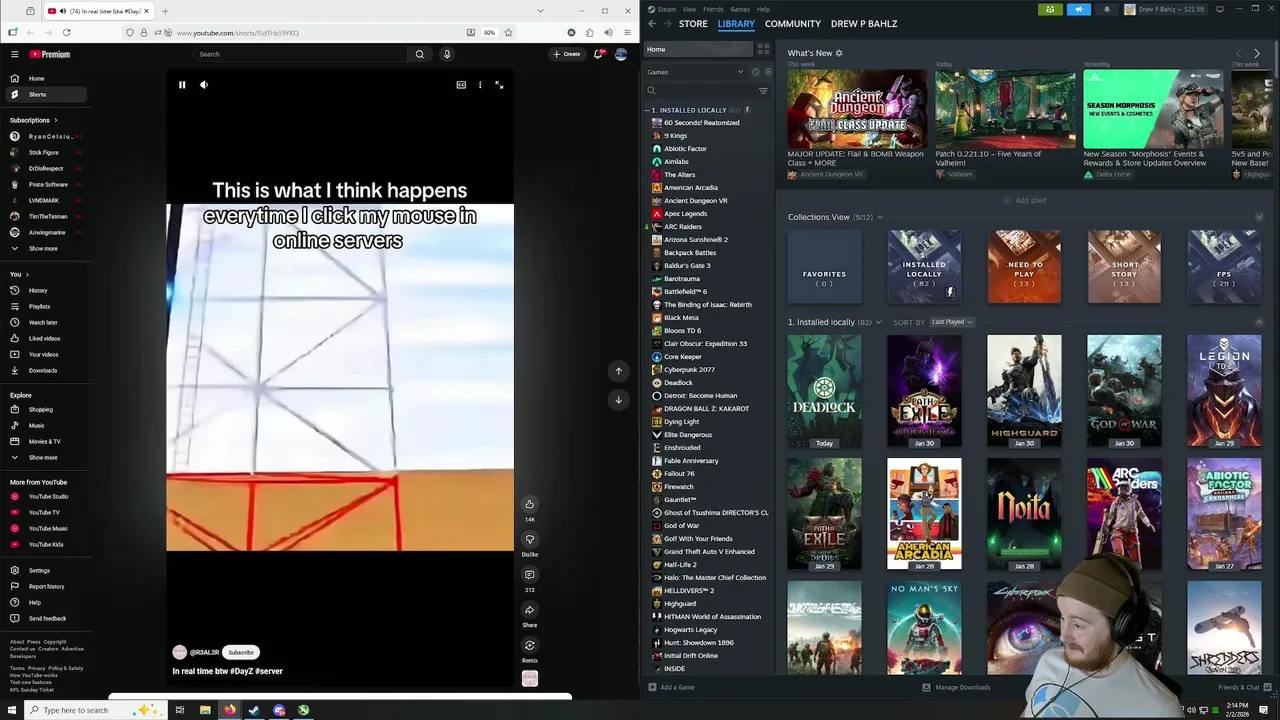Open Watch later in YouTube sidebar
Screen dimensions: 1280x720
(43, 322)
